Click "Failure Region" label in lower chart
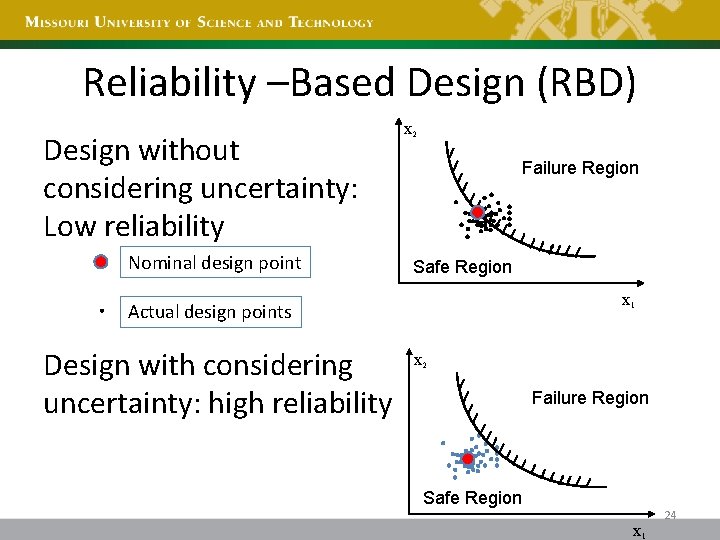 coord(590,398)
